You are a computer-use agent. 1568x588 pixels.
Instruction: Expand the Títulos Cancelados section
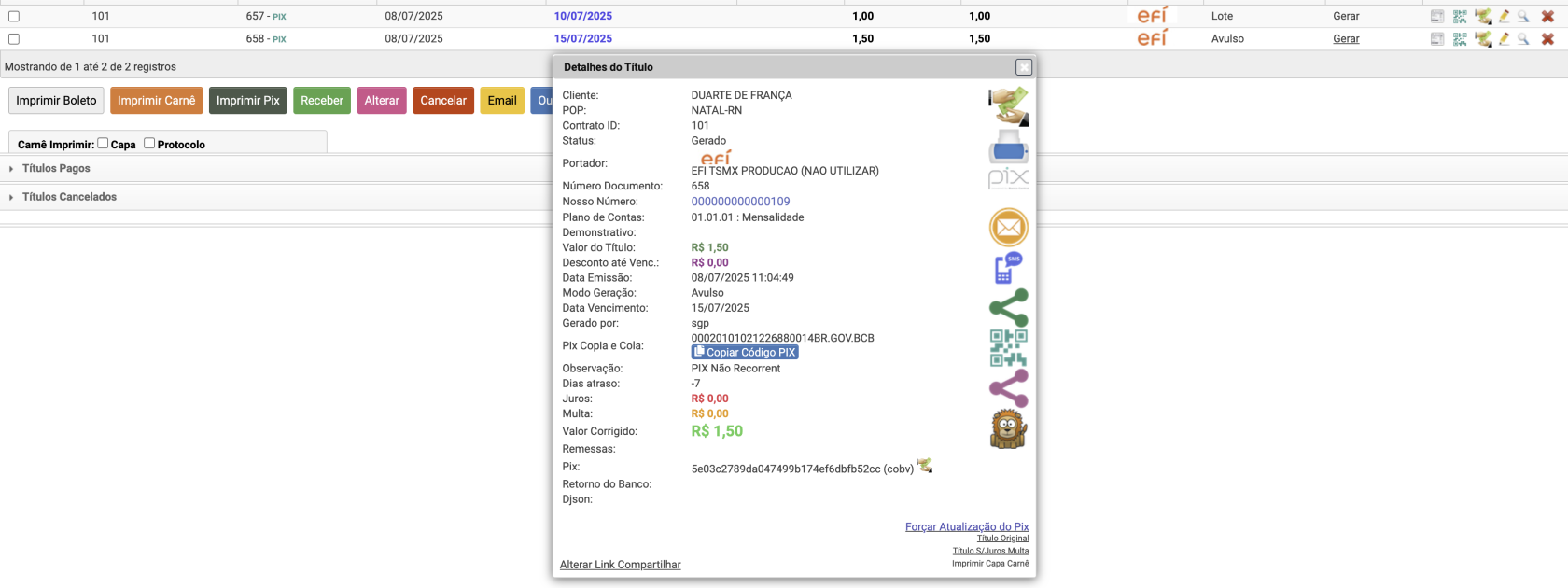click(69, 197)
